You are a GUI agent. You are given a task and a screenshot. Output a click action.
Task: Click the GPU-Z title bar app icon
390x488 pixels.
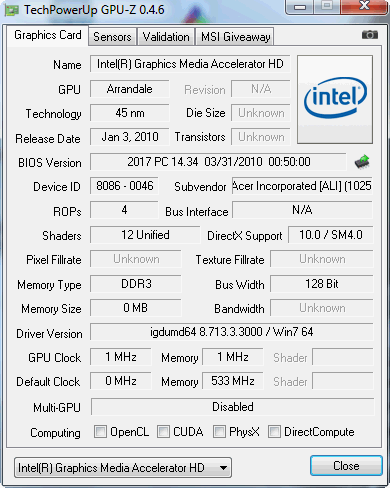pos(12,10)
